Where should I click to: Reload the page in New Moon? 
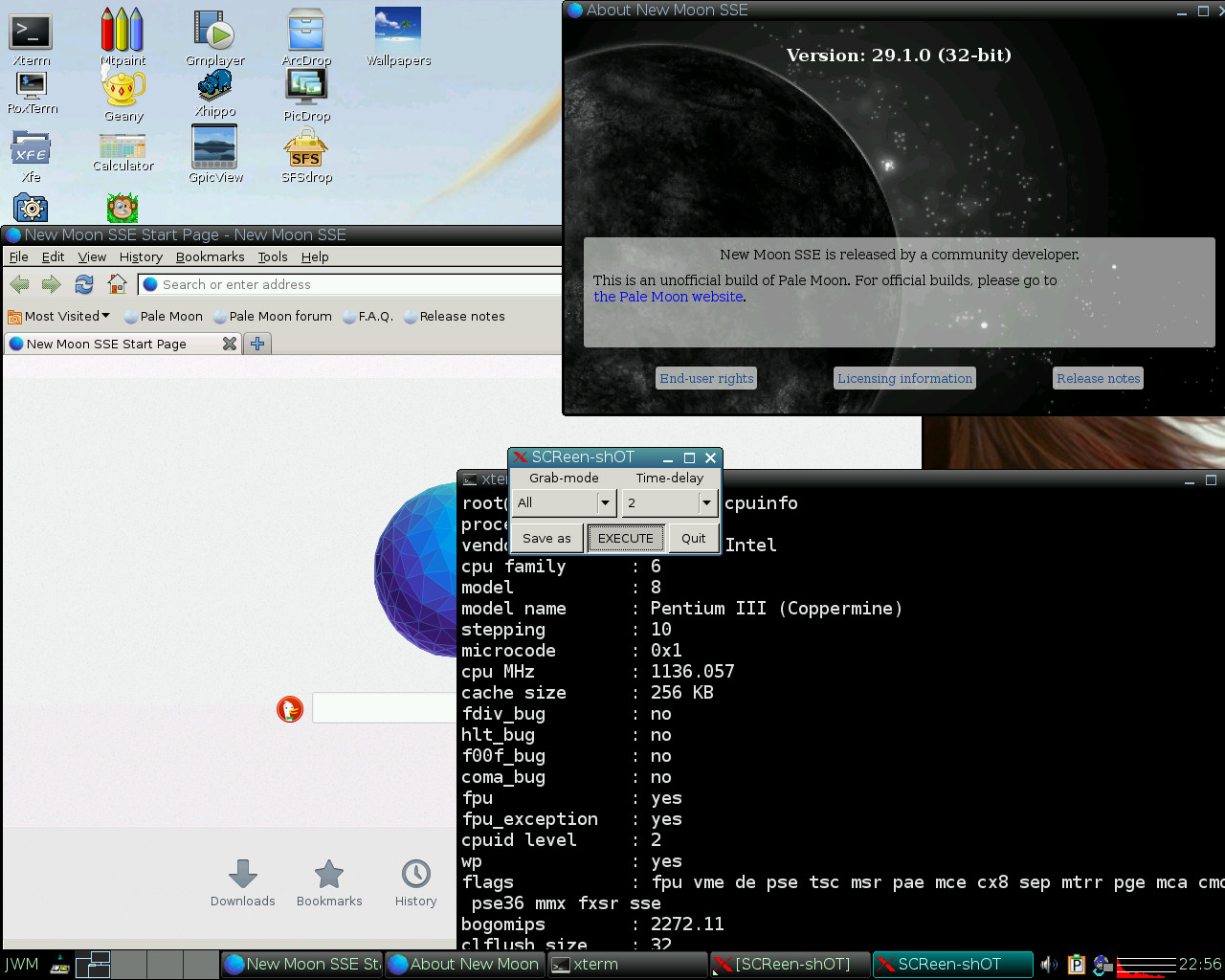84,284
